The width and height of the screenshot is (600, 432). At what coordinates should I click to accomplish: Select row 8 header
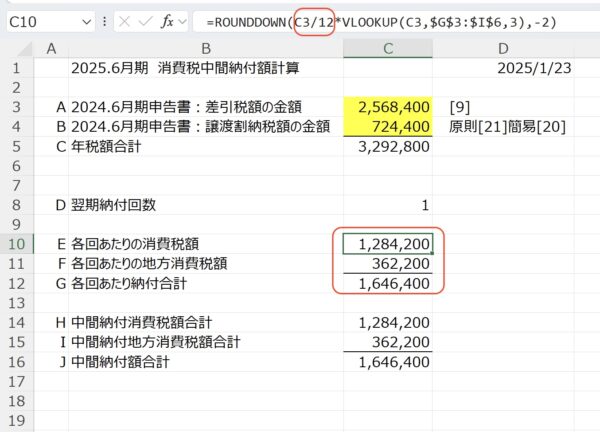click(16, 205)
